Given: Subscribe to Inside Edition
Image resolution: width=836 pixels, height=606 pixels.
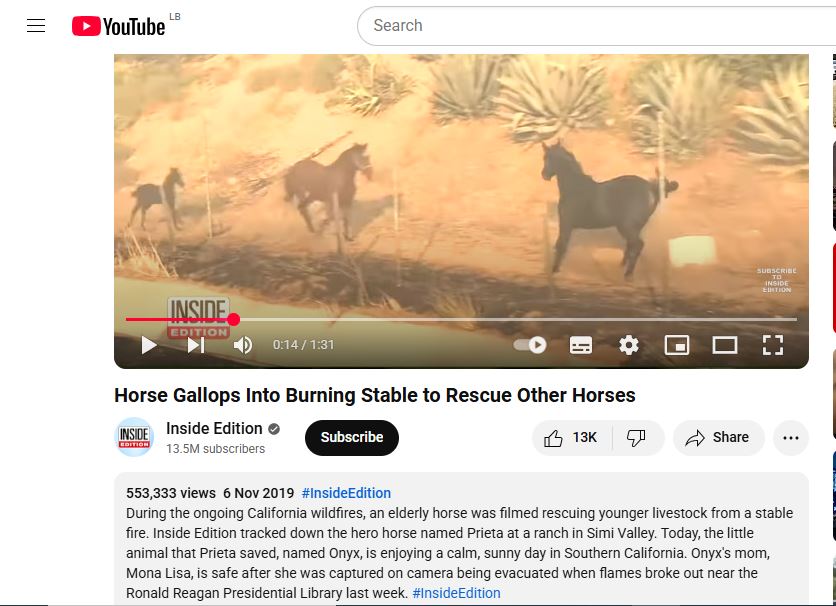Looking at the screenshot, I should click(352, 438).
